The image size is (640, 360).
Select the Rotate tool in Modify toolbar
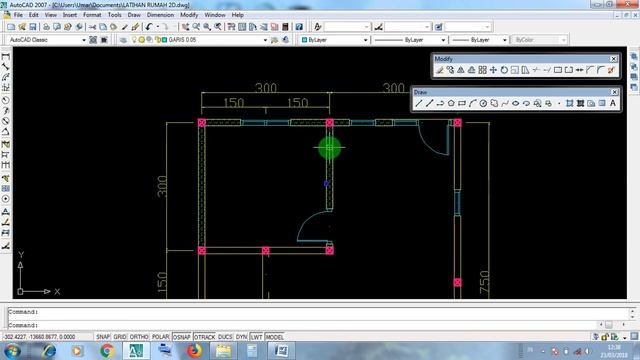[504, 70]
